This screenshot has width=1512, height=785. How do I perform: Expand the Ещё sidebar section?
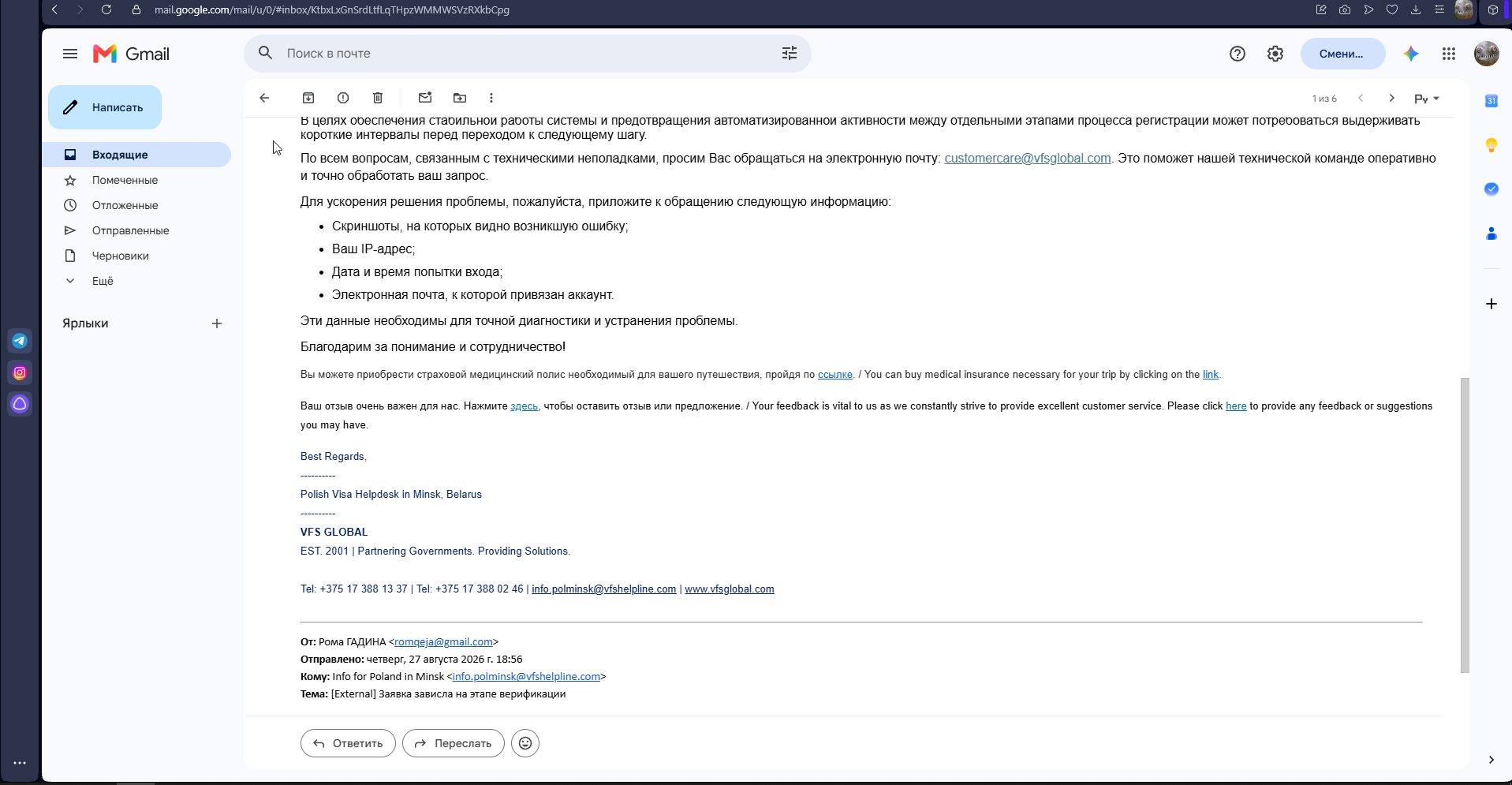(103, 281)
